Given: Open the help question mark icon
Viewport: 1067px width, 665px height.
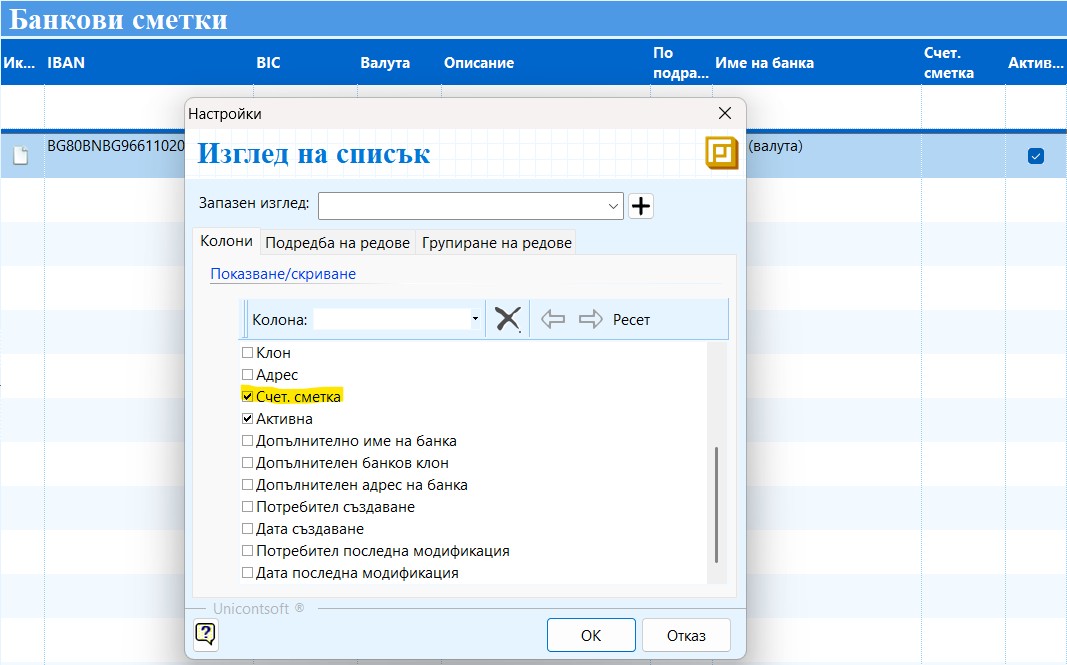Looking at the screenshot, I should click(206, 634).
